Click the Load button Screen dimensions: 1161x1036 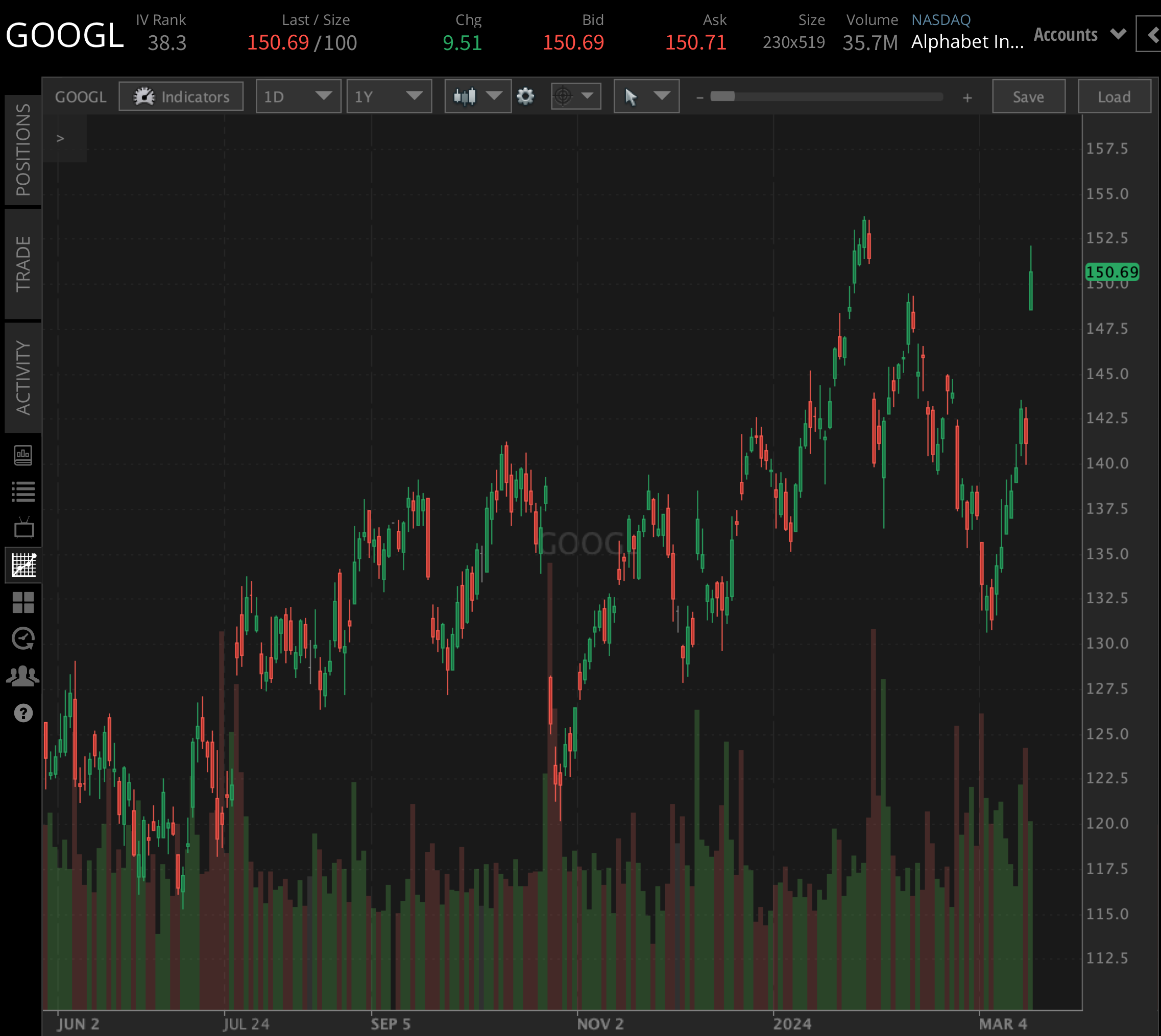coord(1115,96)
